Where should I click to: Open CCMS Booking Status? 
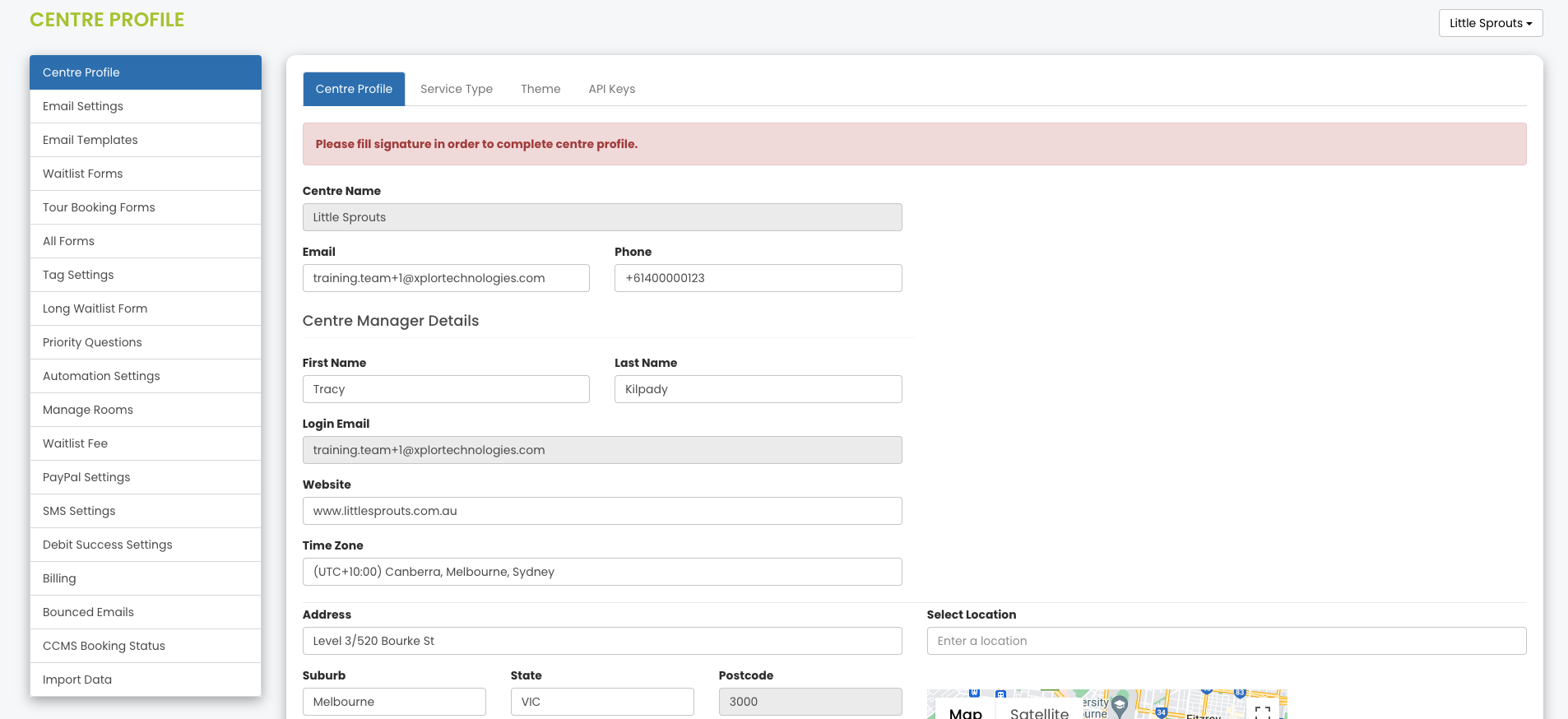coord(146,646)
